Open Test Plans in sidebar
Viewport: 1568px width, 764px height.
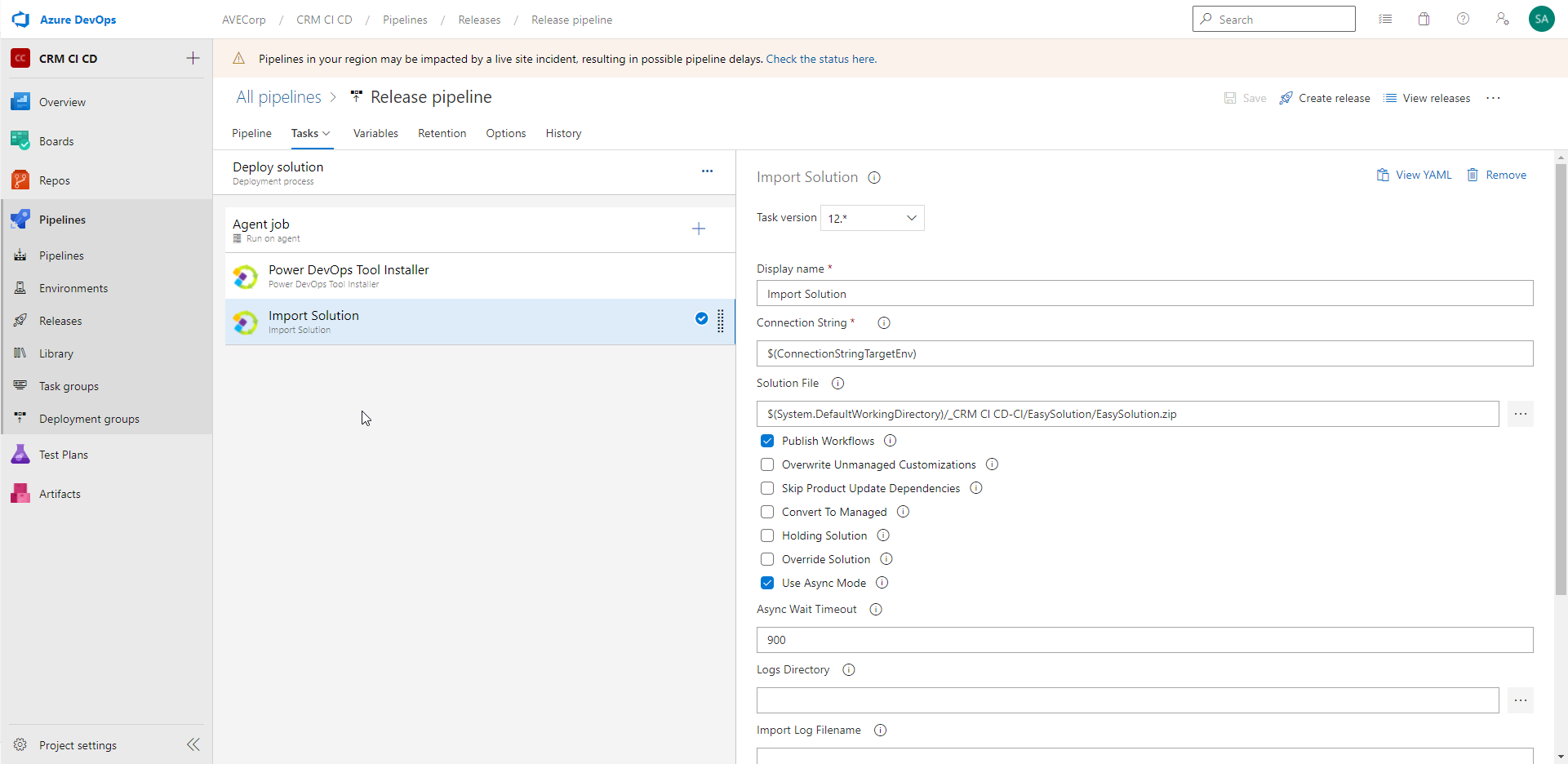(63, 455)
